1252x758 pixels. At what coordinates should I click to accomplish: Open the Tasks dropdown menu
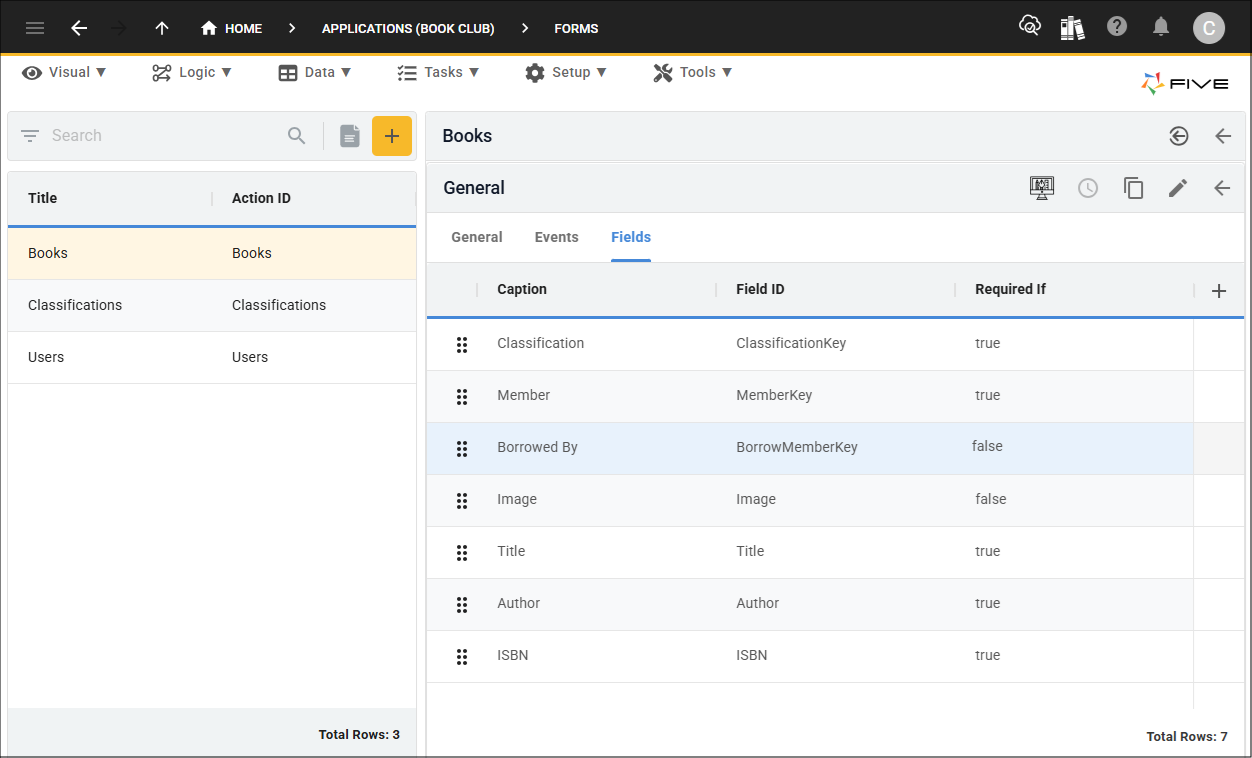point(438,72)
